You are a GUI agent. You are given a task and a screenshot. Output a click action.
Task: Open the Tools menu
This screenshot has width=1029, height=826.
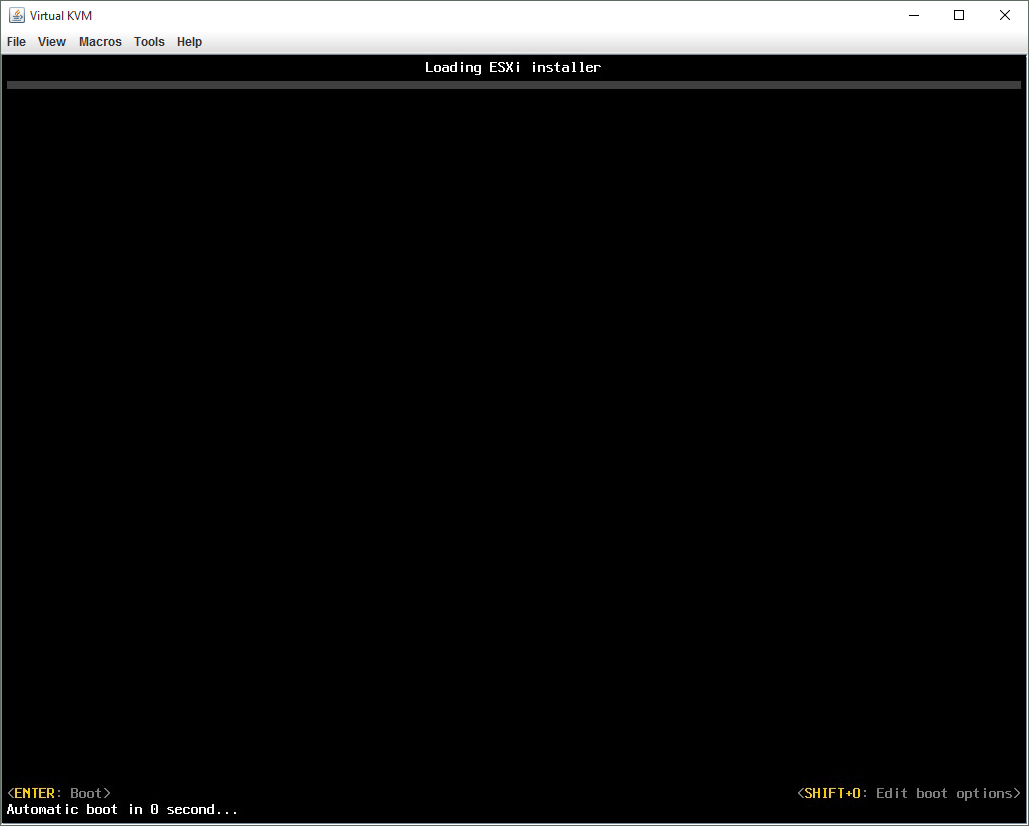click(149, 42)
